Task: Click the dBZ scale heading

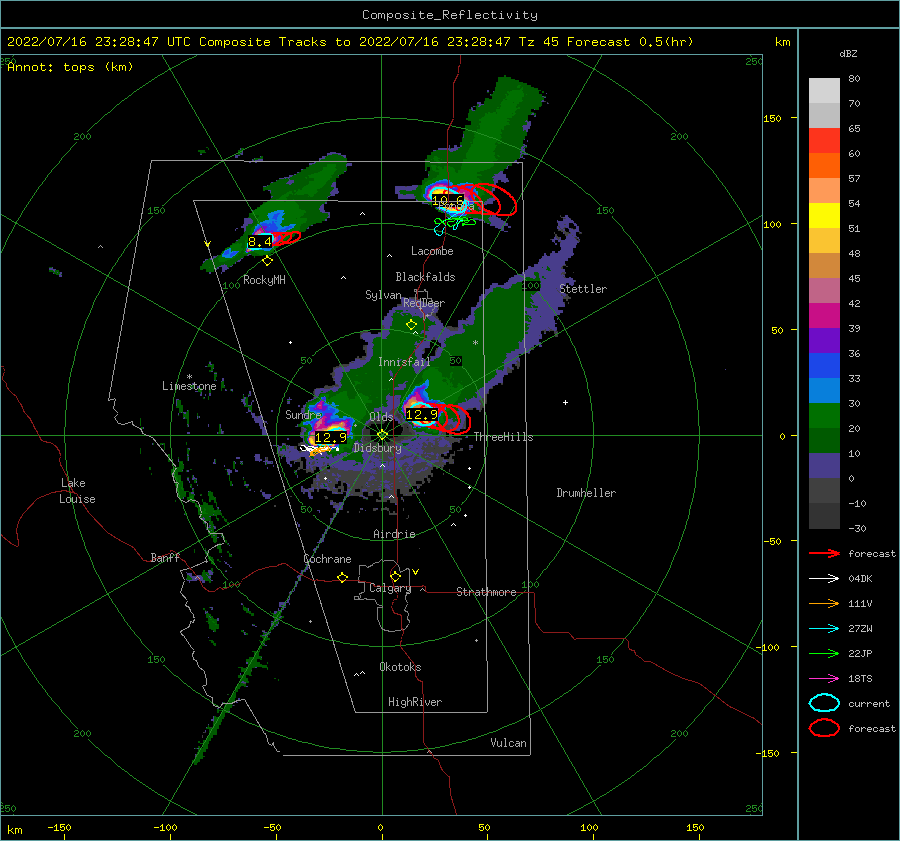Action: (848, 53)
